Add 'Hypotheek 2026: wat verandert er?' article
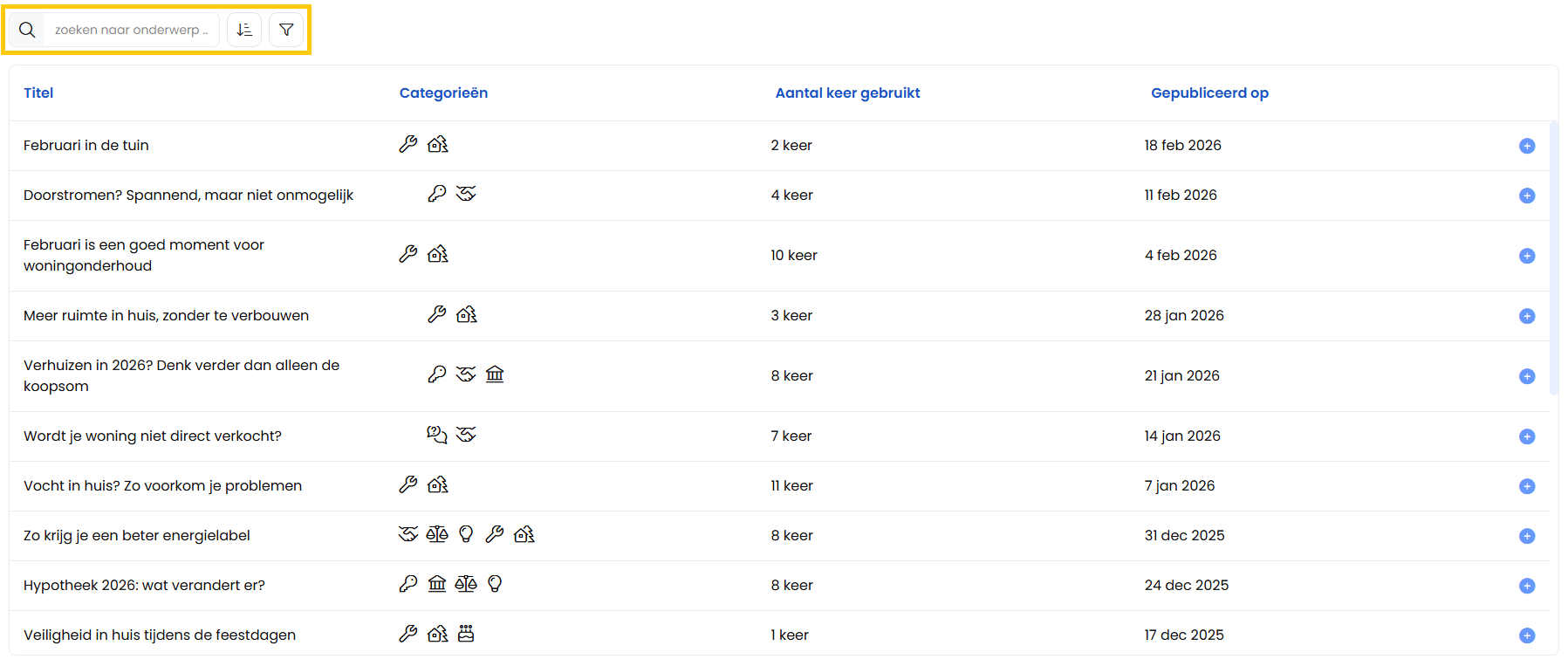This screenshot has height=666, width=1568. coord(1526,586)
